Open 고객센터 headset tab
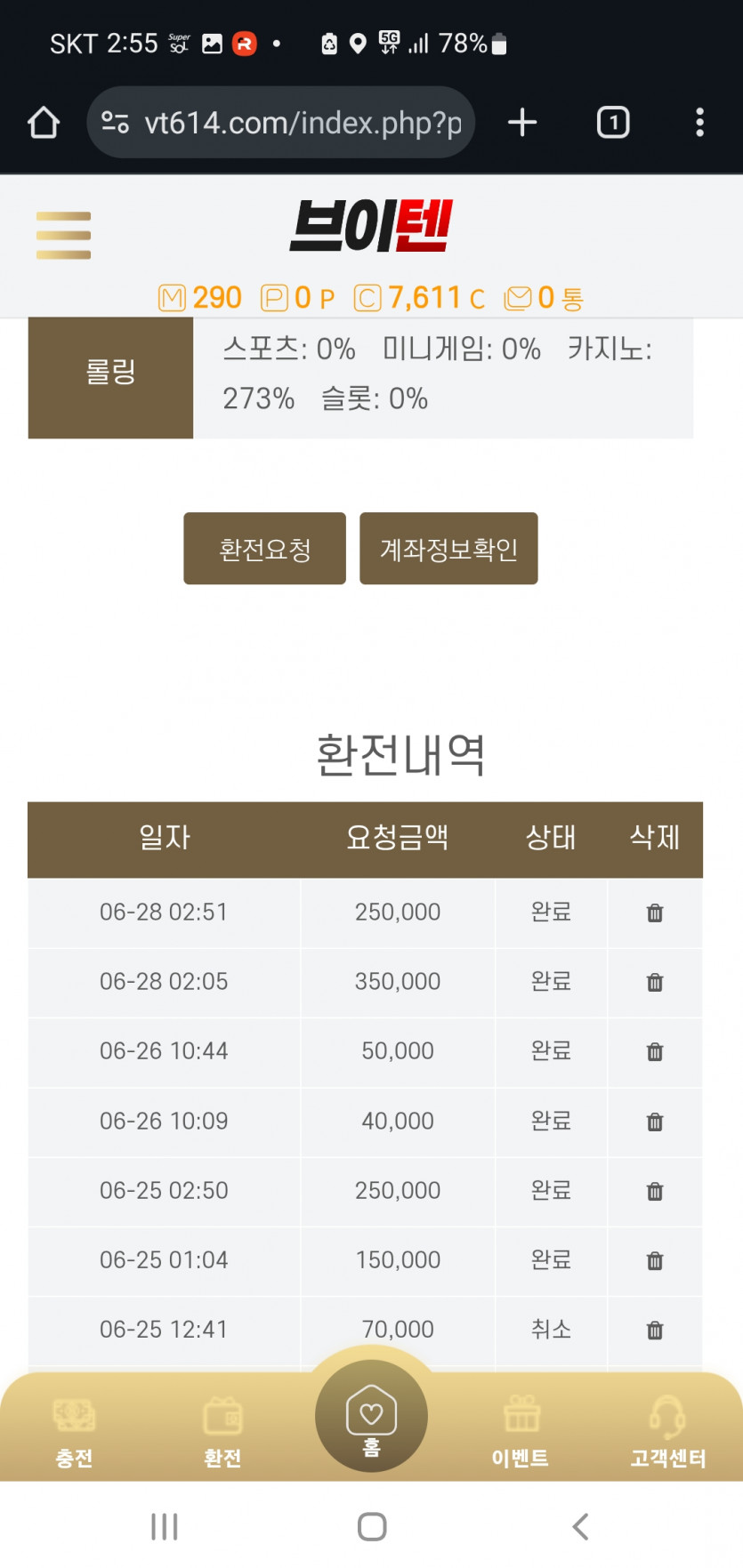743x1568 pixels. pos(667,1432)
